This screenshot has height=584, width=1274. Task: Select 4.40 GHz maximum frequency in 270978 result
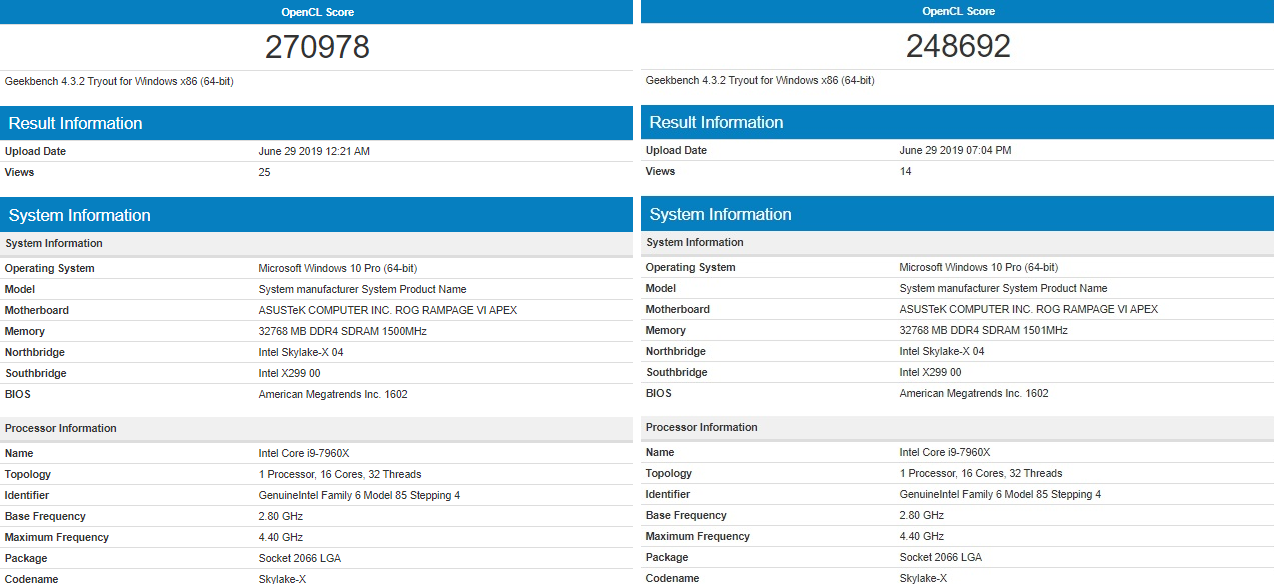(x=280, y=537)
